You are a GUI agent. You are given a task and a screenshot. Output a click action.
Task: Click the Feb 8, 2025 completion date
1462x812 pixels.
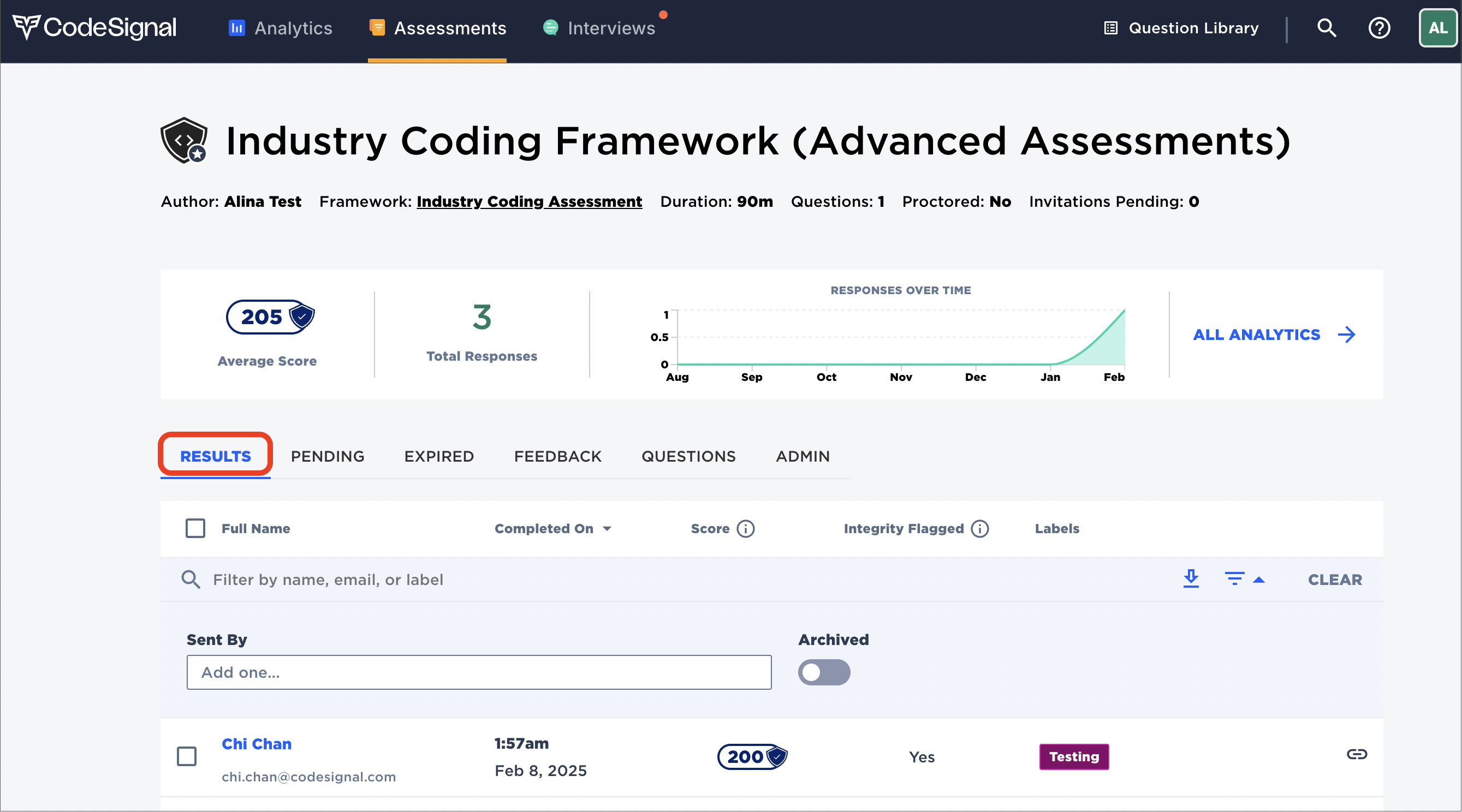(x=540, y=770)
